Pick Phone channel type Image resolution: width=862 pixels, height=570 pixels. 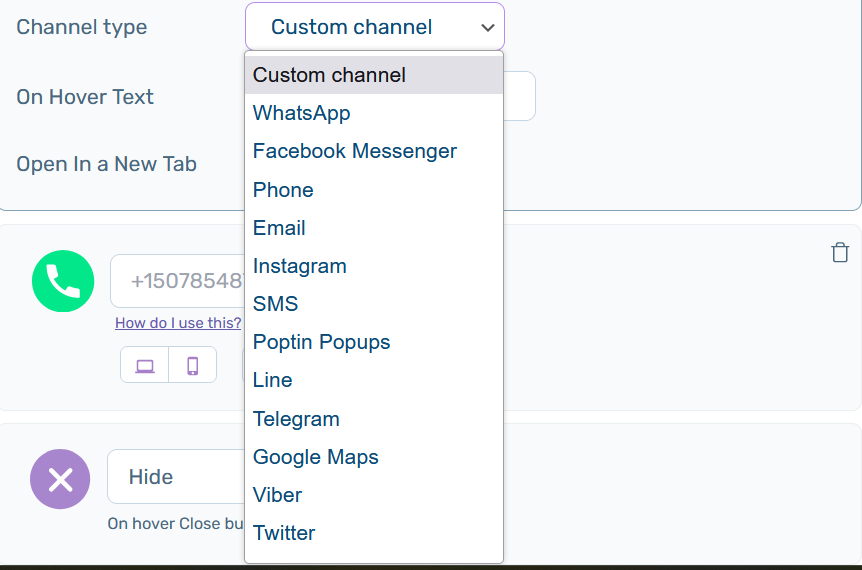click(374, 190)
